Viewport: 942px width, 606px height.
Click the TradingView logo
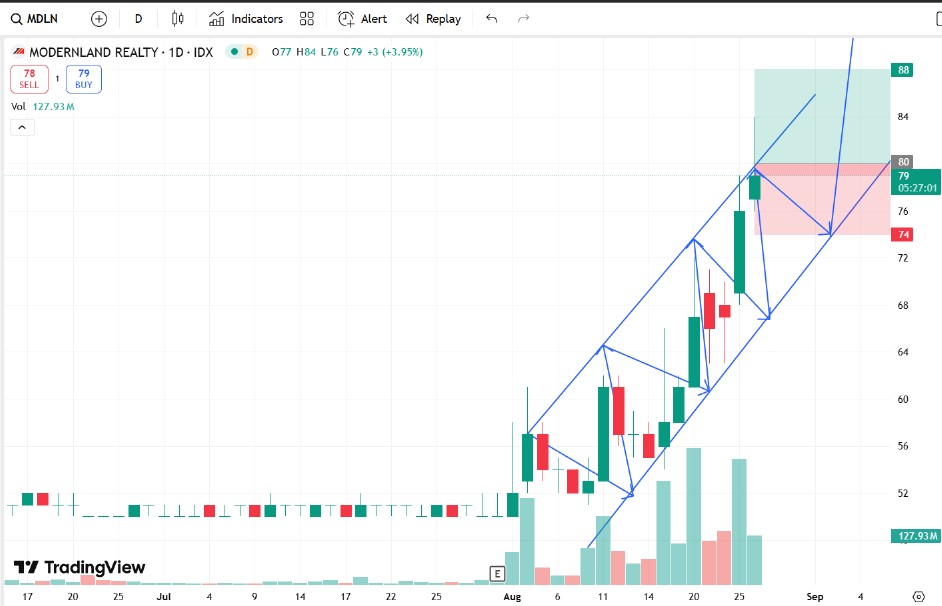click(79, 567)
